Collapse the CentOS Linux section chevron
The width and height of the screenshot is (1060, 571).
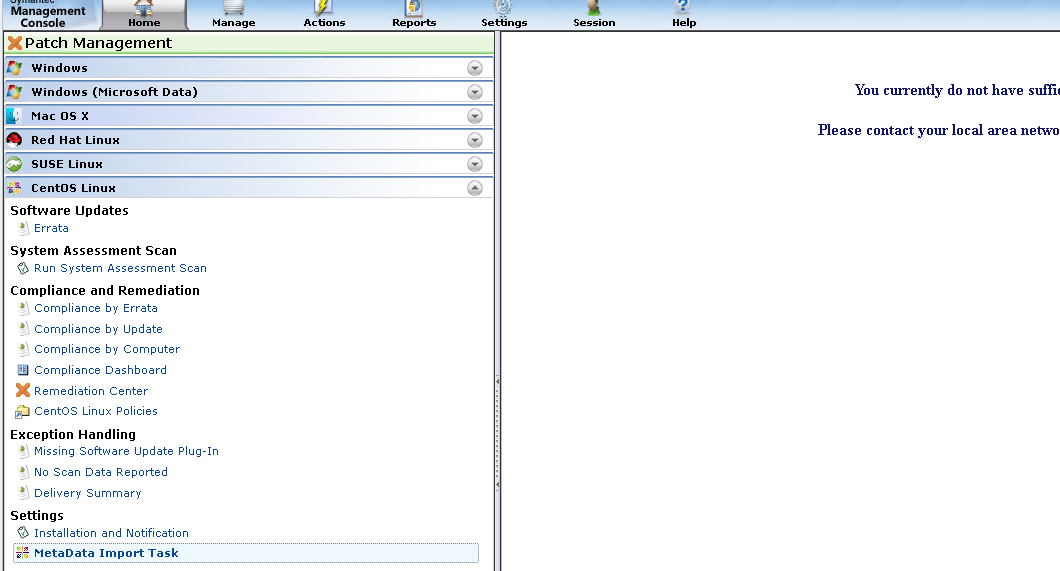pos(475,188)
